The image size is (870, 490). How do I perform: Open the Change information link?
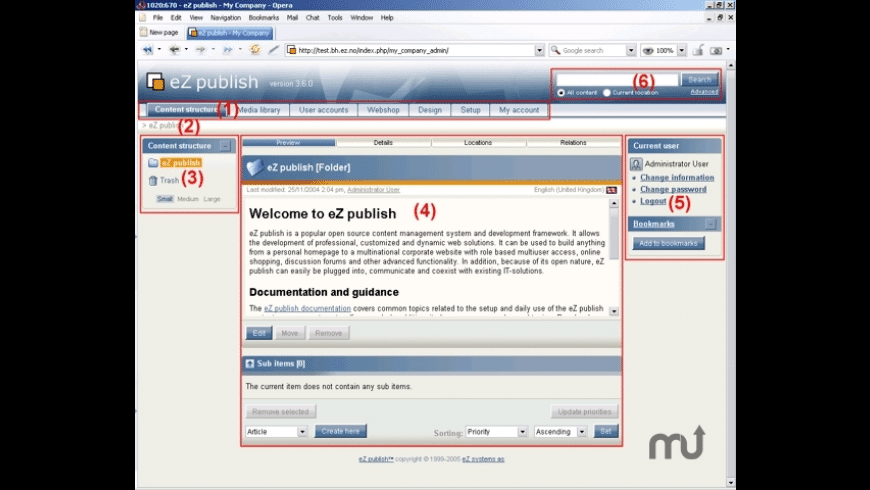(677, 178)
